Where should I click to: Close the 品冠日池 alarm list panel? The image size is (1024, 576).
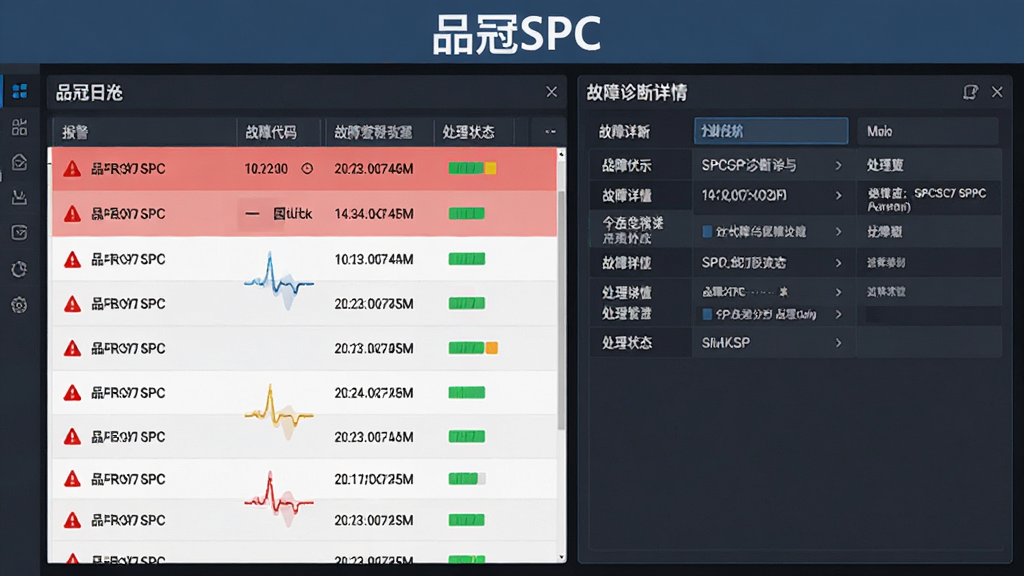[552, 92]
